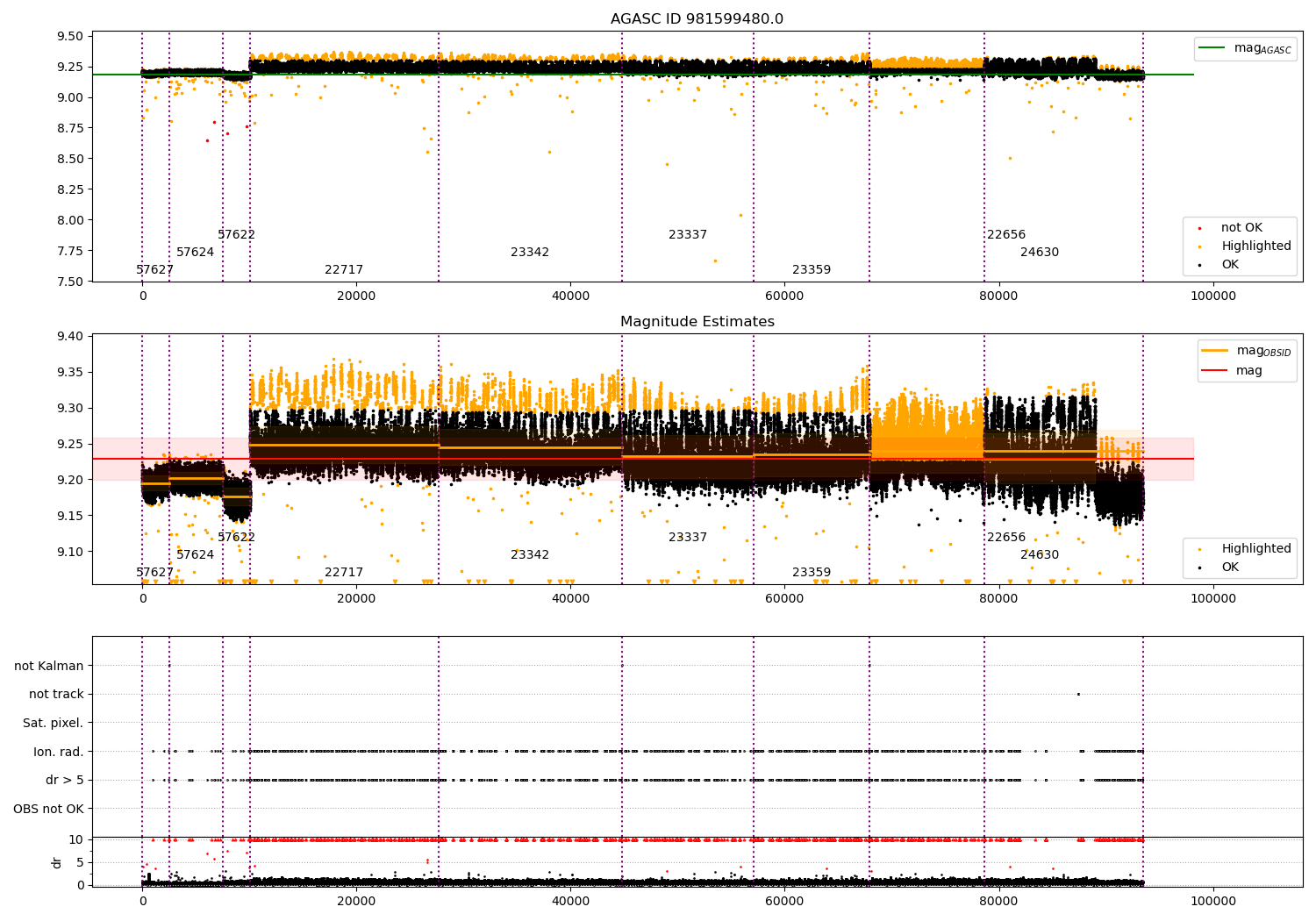Click the 7.50 y-tick of the top plot
Viewport: 1316px width, 921px height.
click(x=70, y=282)
